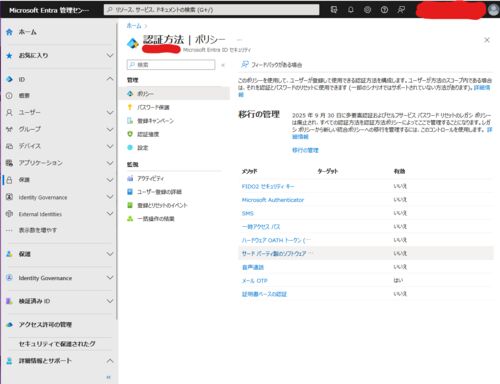Viewport: 500px width, 384px height.
Task: Open FIDO2 セキュリティ キー method link
Action: click(x=268, y=186)
